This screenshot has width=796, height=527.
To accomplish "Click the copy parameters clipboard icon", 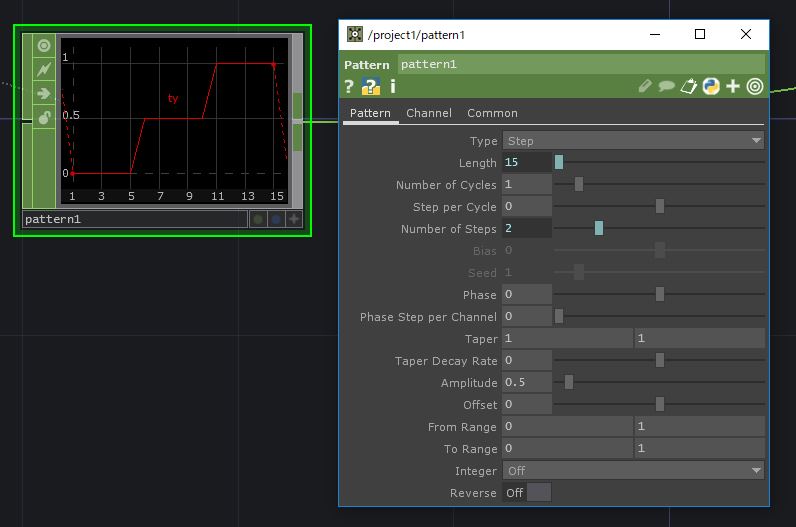I will coord(688,86).
